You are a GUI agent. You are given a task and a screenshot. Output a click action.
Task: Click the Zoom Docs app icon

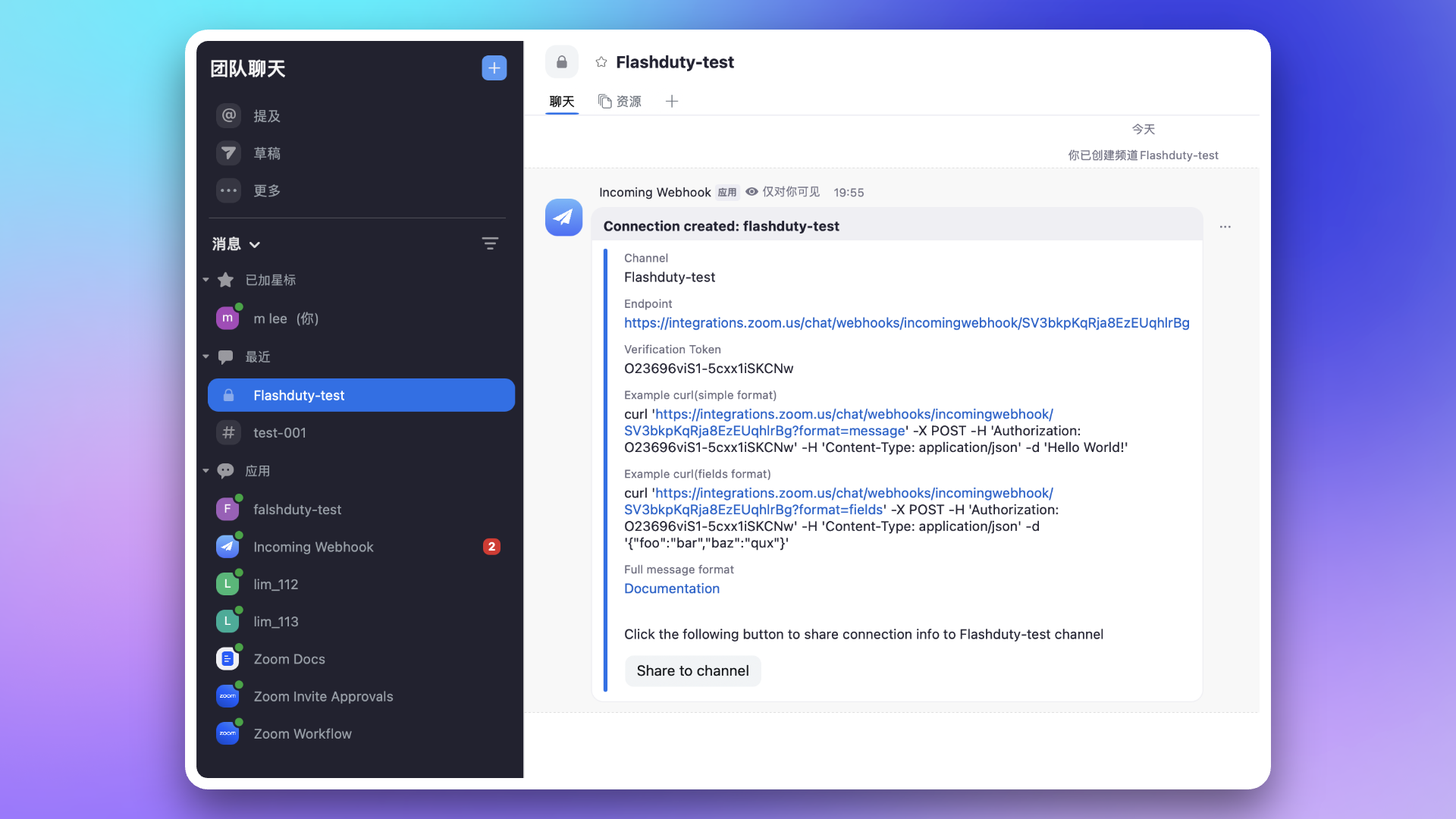[x=227, y=659]
